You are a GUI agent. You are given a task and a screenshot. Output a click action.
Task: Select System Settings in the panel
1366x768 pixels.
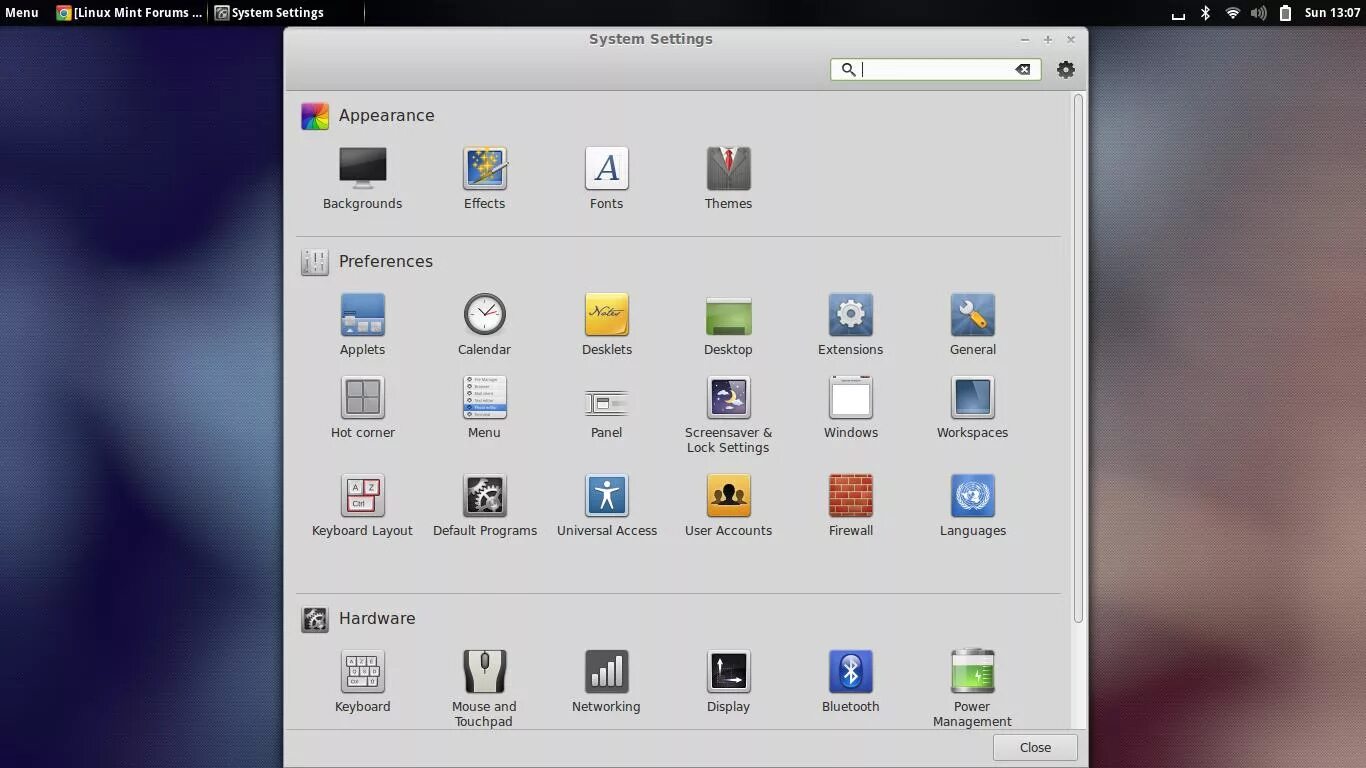point(269,13)
